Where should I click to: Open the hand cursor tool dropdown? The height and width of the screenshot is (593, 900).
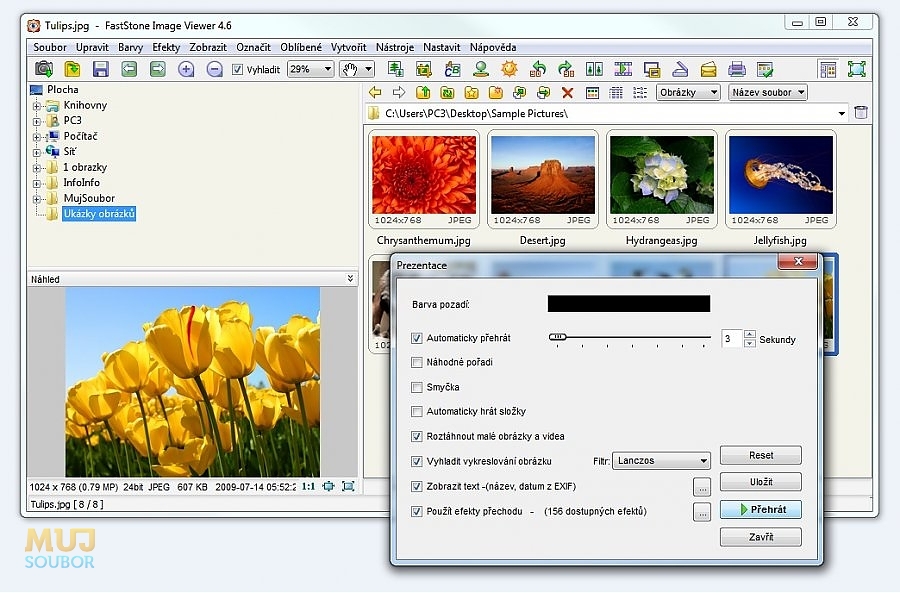(357, 69)
